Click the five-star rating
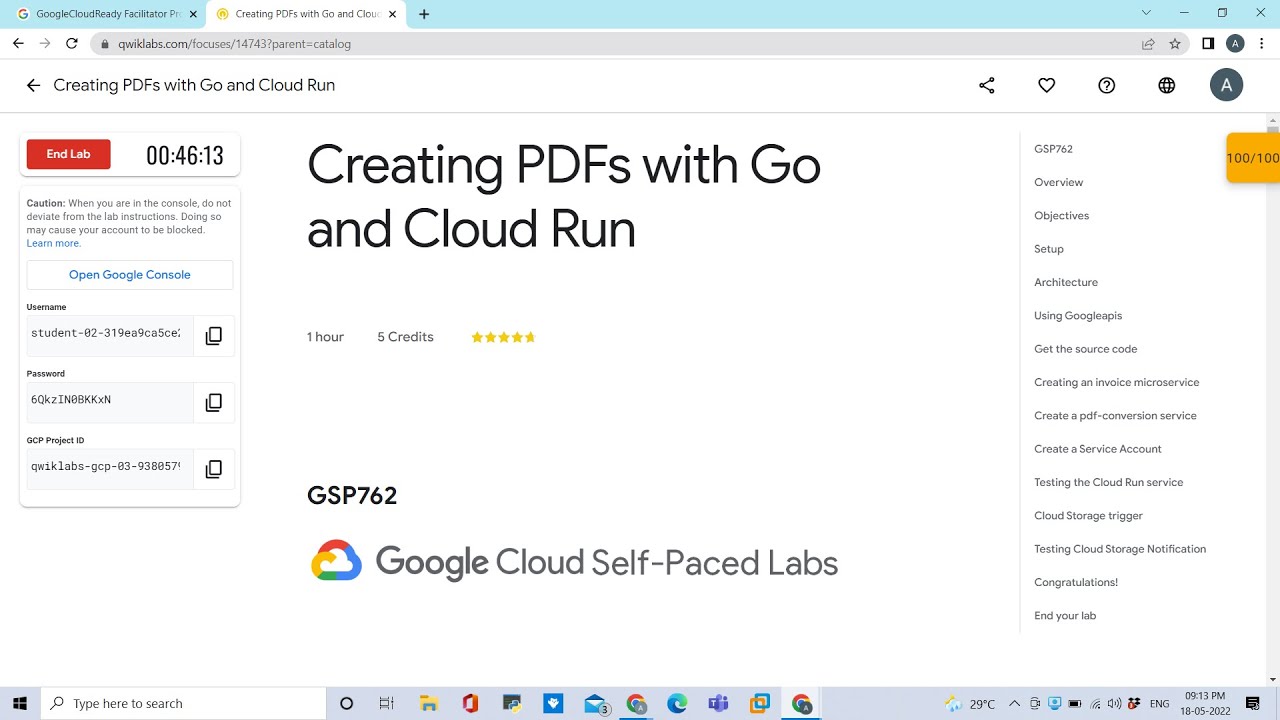Viewport: 1280px width, 720px height. (503, 337)
